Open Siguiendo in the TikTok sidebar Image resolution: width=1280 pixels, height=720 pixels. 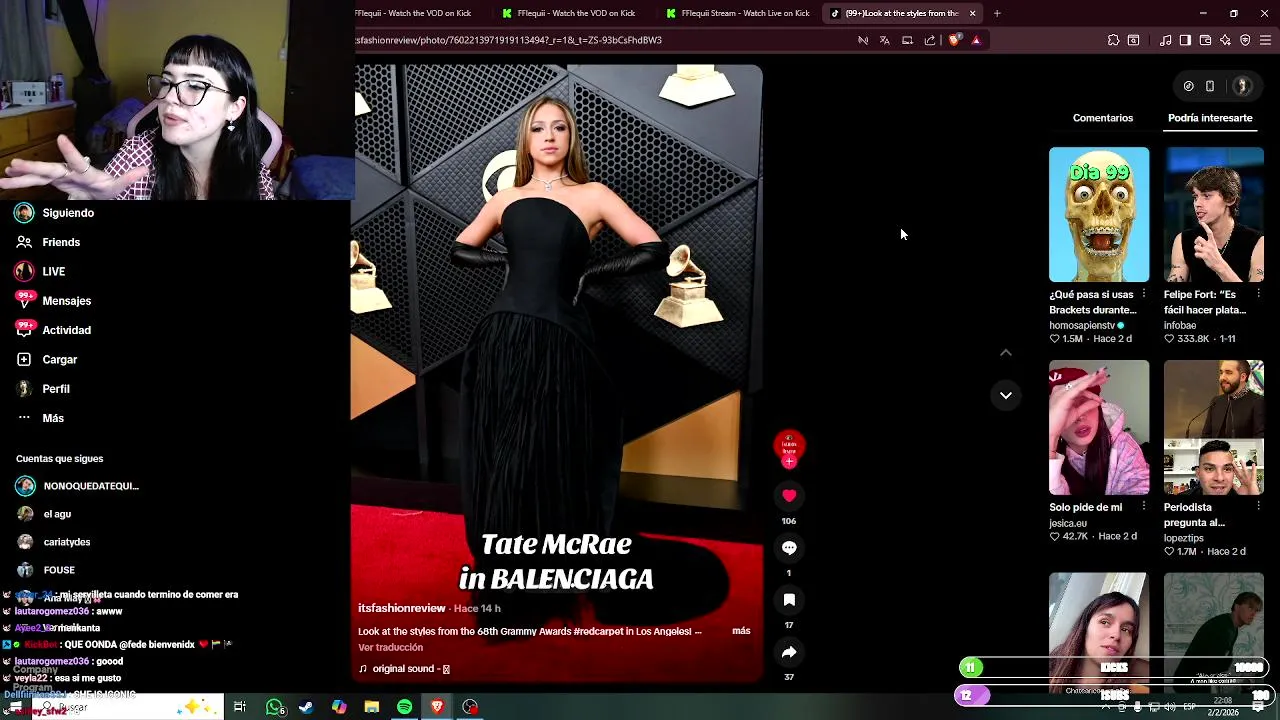[55, 213]
